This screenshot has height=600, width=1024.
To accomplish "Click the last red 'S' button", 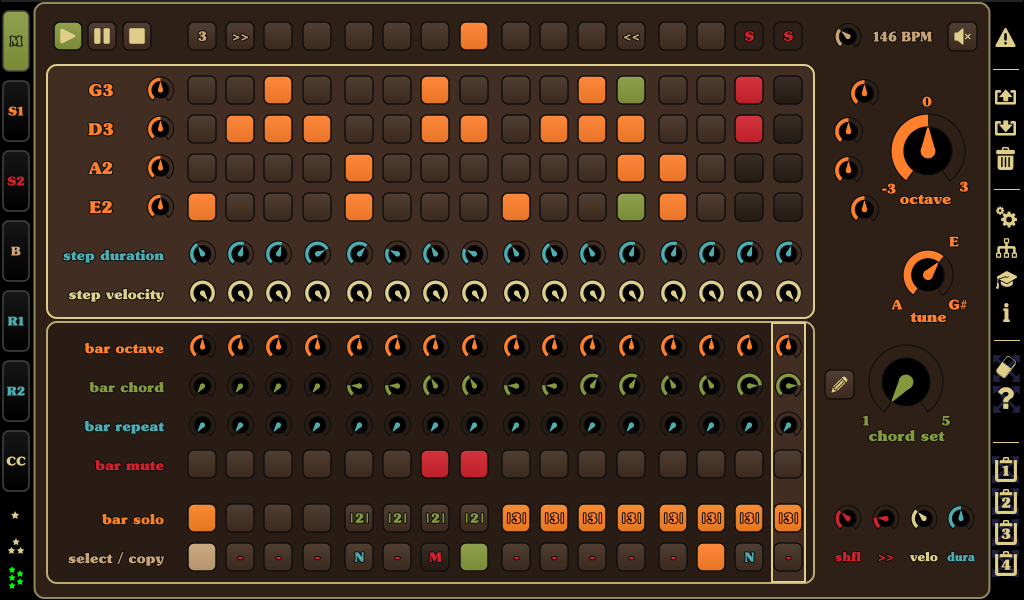I will [788, 37].
